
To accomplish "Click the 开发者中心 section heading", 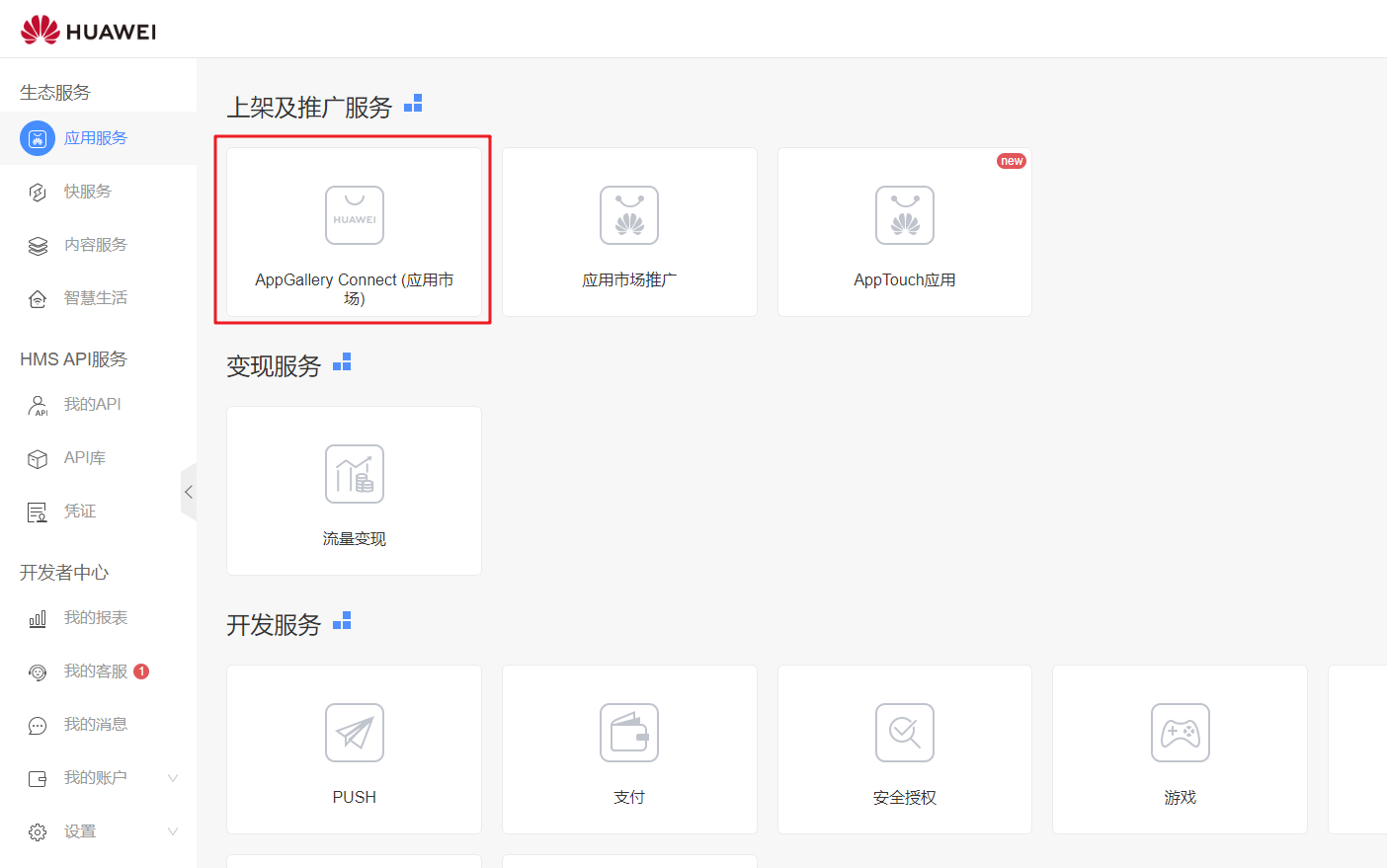I will point(64,573).
